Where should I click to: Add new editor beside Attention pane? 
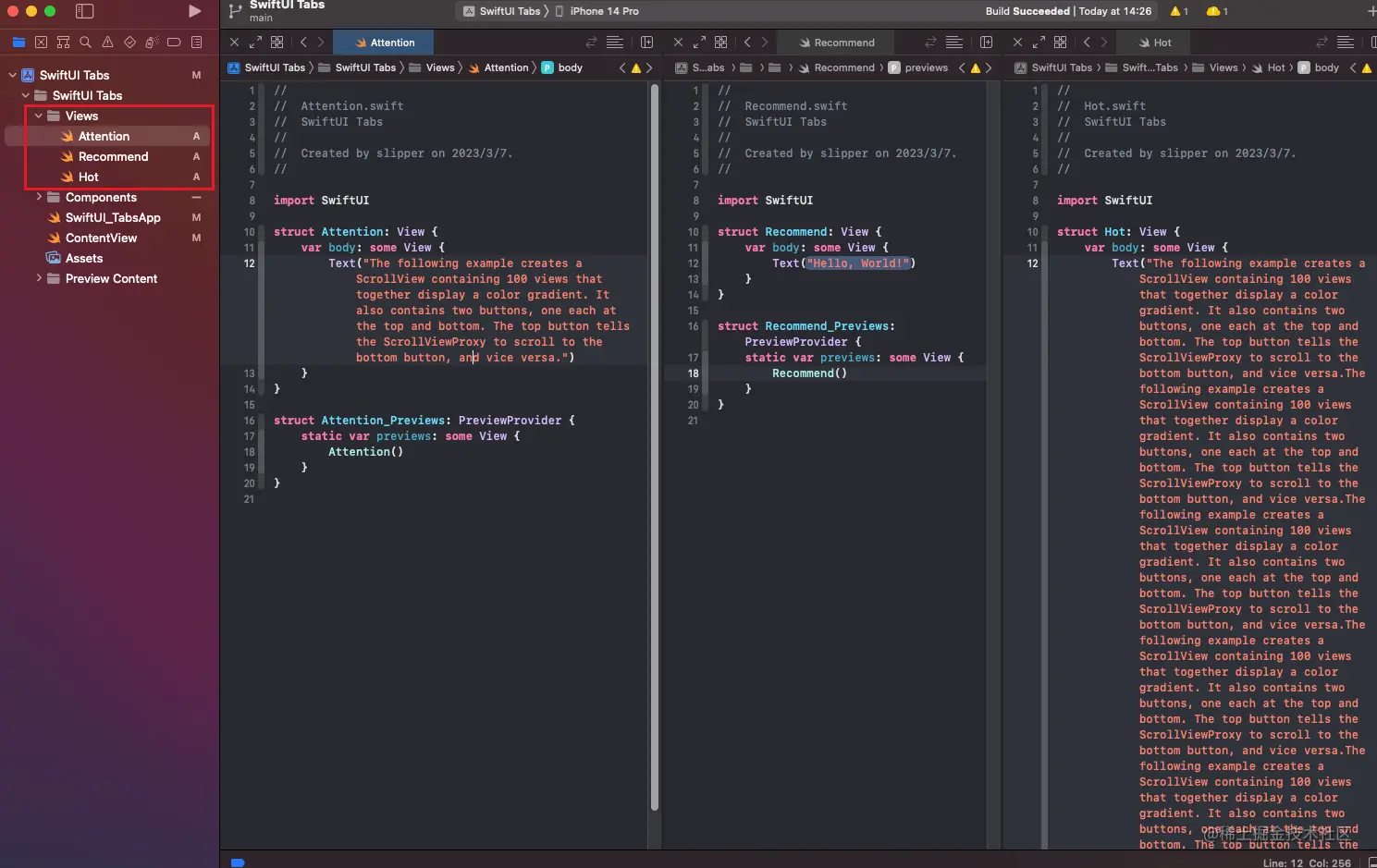(x=646, y=43)
